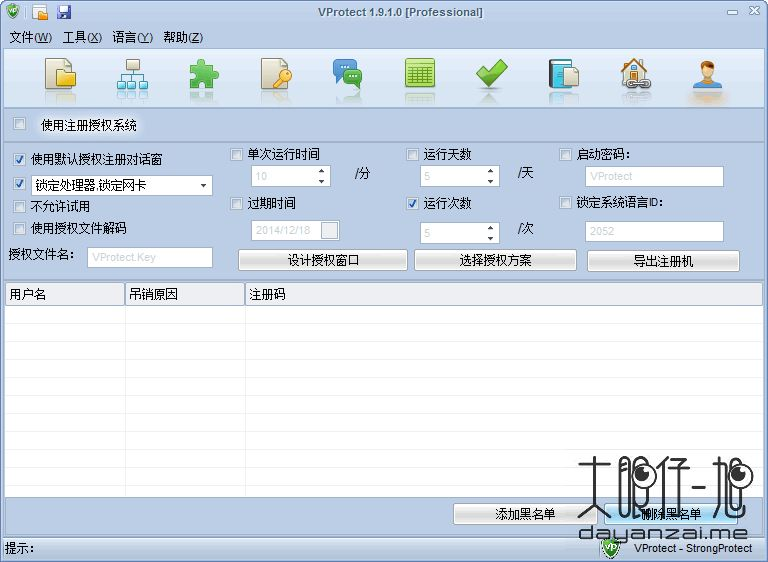Image resolution: width=768 pixels, height=562 pixels.
Task: Click 删除黑名单 button
Action: click(x=672, y=514)
